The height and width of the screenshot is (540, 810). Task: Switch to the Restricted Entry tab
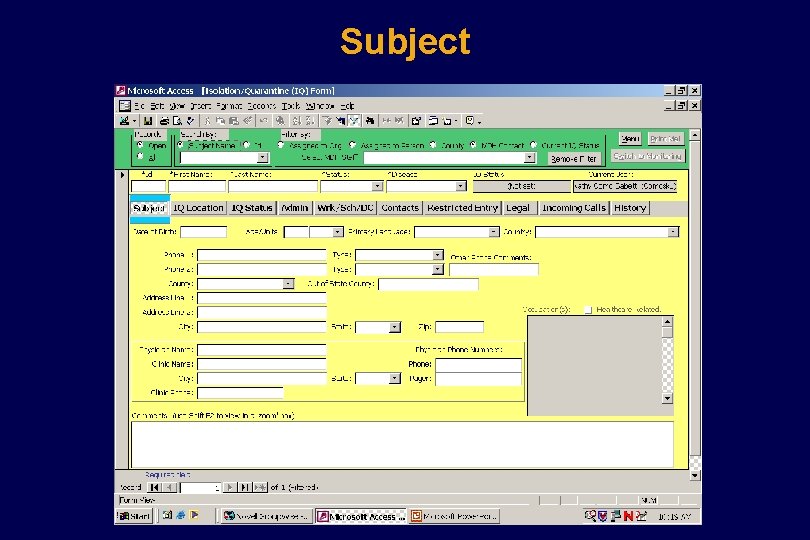tap(462, 208)
